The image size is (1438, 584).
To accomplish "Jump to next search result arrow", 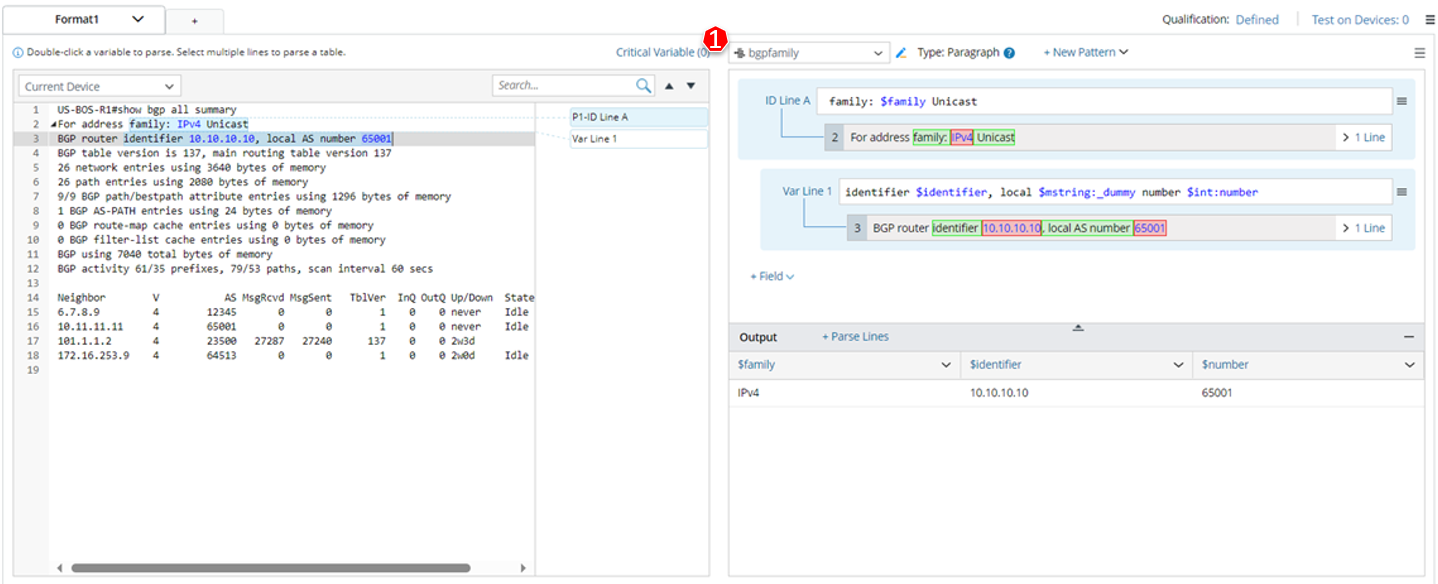I will pos(690,86).
